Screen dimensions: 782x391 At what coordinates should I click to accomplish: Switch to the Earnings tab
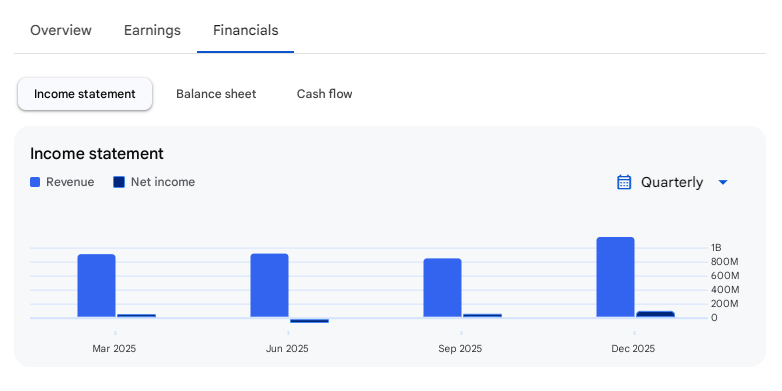coord(152,30)
